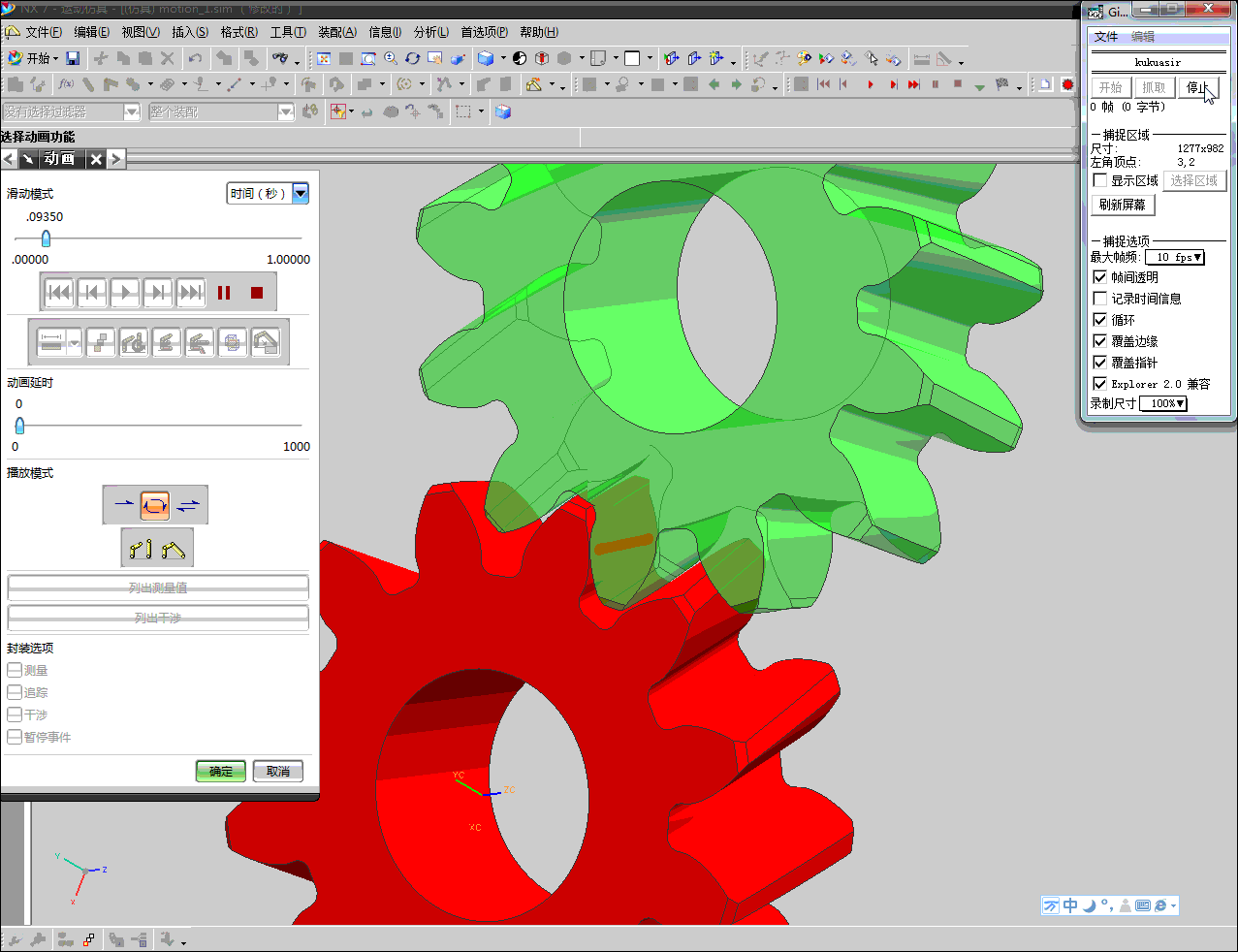Expand the rendering style dropdown arrow
Viewport: 1238px width, 952px height.
(x=503, y=58)
